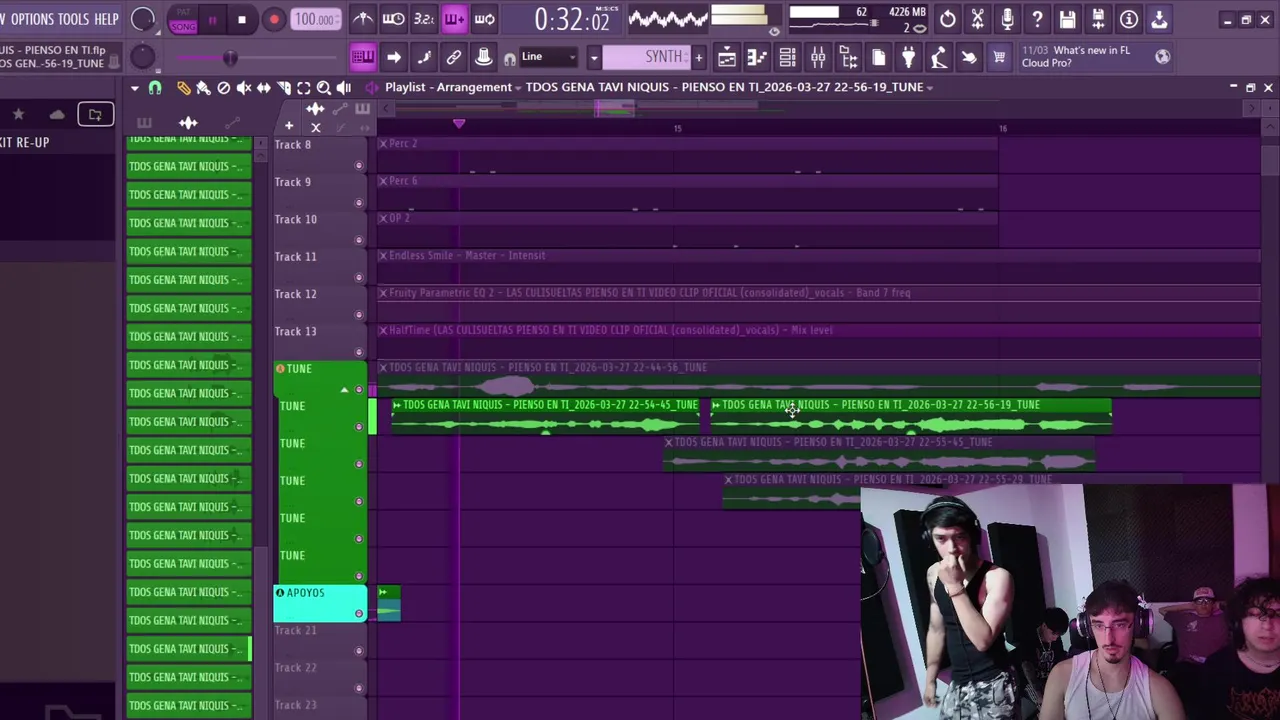The image size is (1280, 720).
Task: Toggle typing keyboard to piano
Action: tap(363, 57)
